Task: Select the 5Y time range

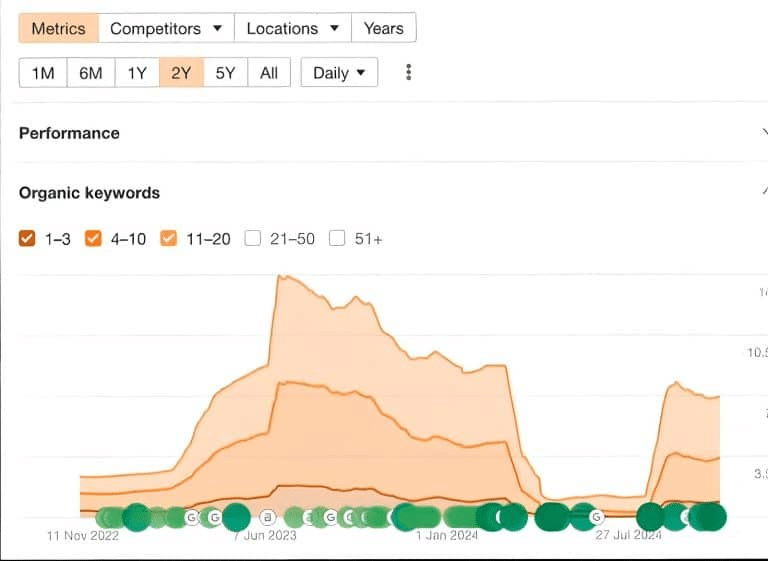Action: pos(225,73)
